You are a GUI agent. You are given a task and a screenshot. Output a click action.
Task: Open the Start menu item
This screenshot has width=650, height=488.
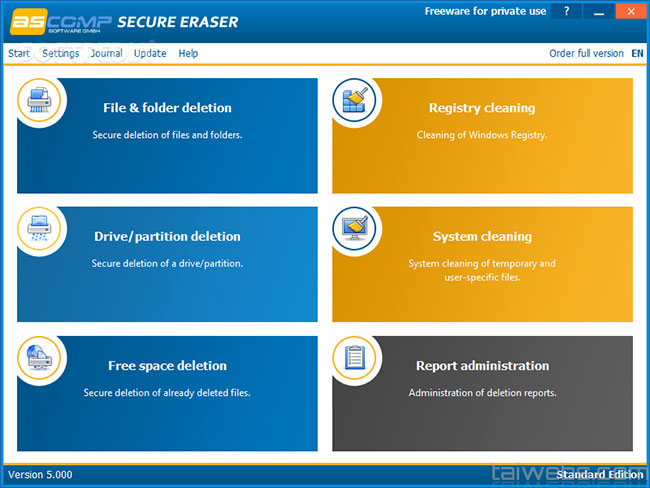point(19,53)
